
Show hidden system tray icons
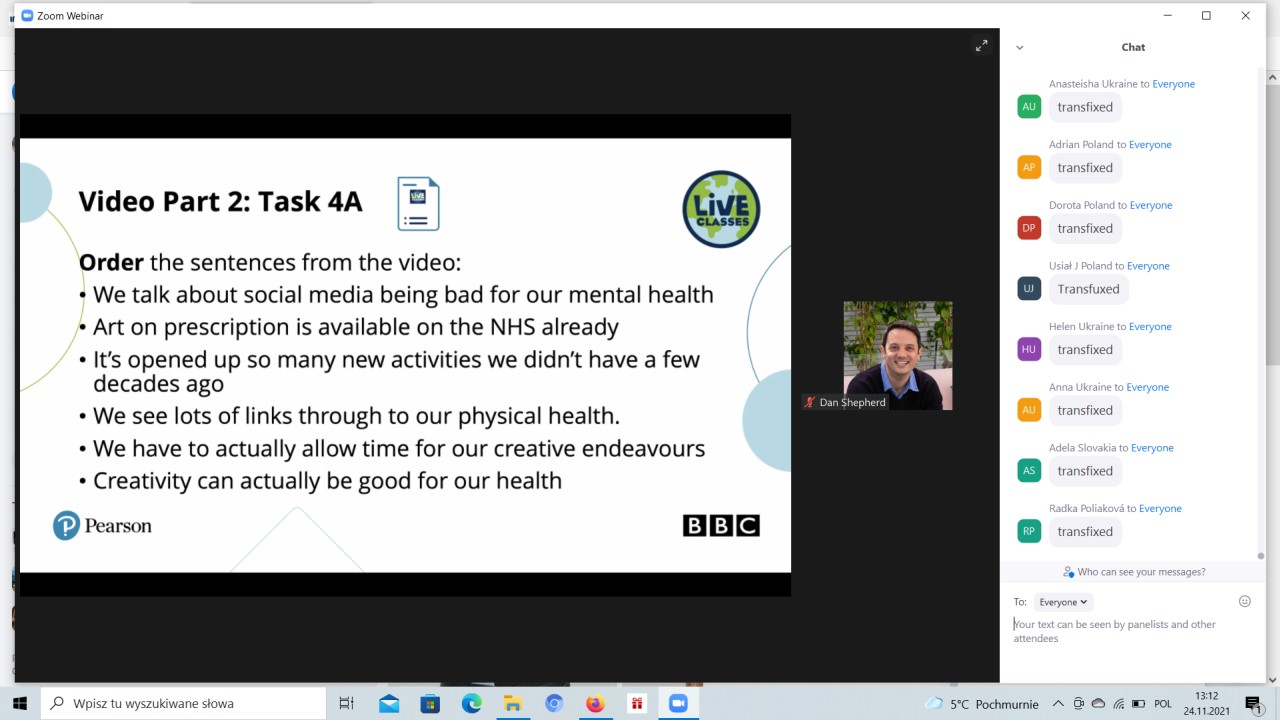point(1058,704)
